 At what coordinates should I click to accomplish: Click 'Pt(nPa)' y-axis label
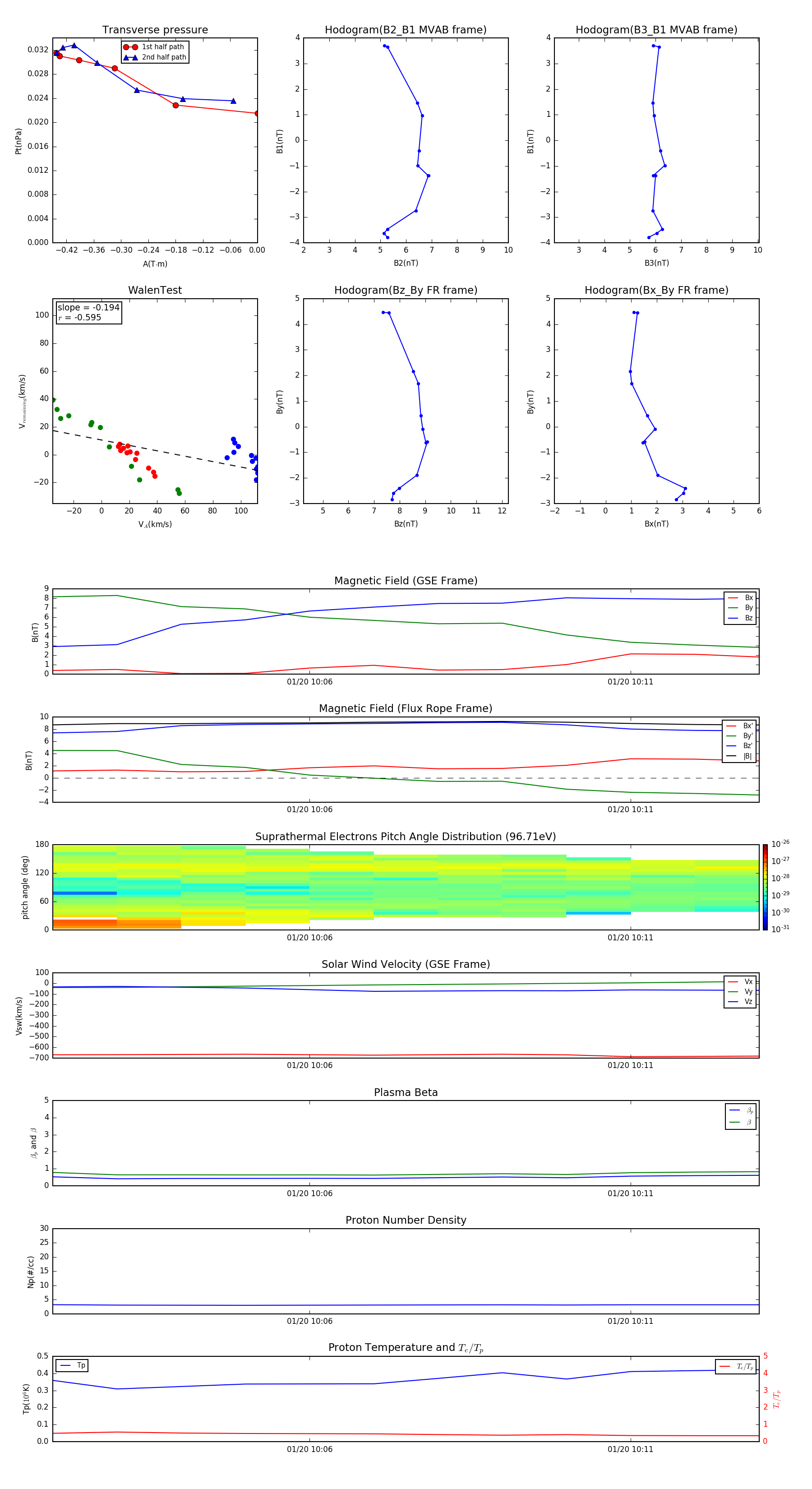click(x=18, y=141)
